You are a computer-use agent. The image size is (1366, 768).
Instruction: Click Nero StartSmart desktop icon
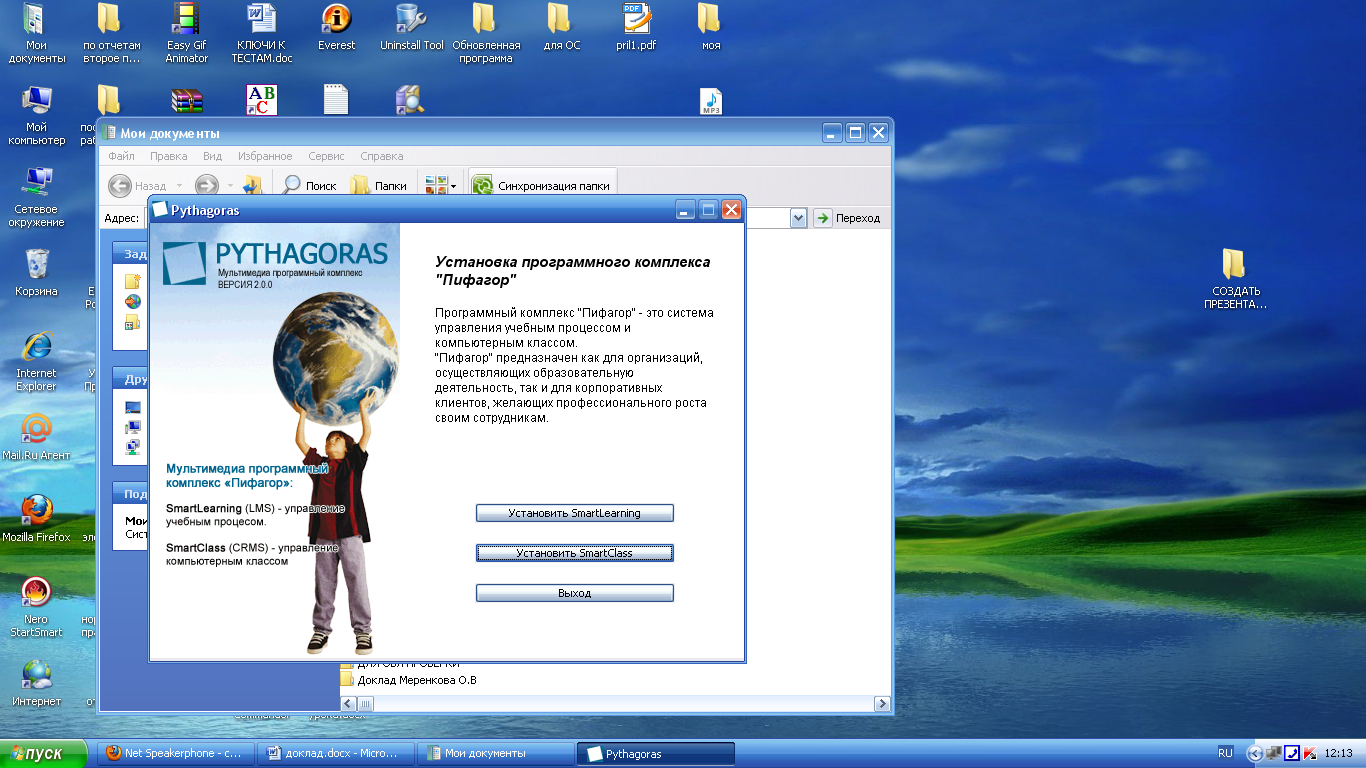click(36, 607)
